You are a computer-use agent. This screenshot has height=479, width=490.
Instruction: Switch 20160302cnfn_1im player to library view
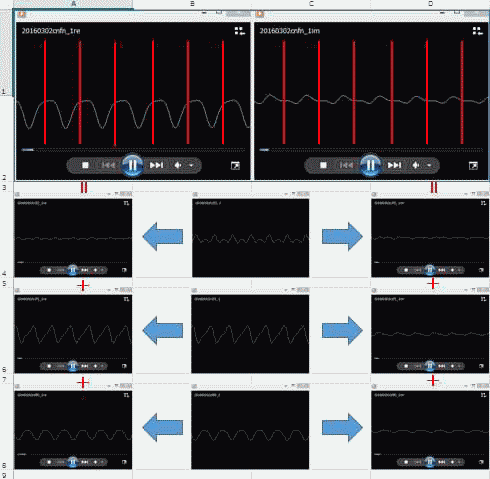tap(478, 31)
